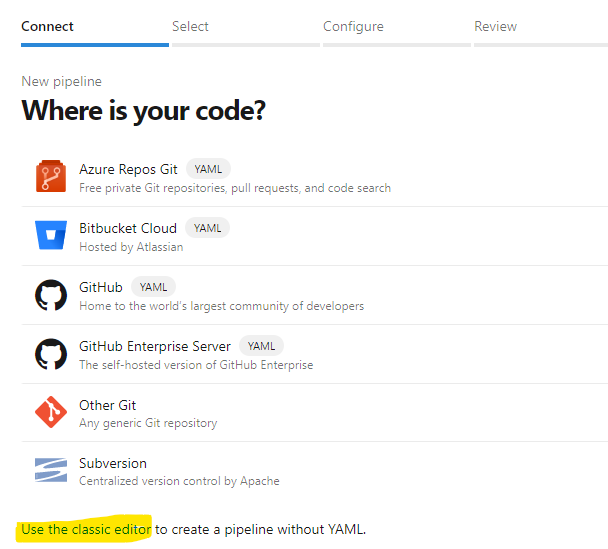Click 'Free private Git repositories' description
The image size is (608, 549).
click(x=235, y=188)
